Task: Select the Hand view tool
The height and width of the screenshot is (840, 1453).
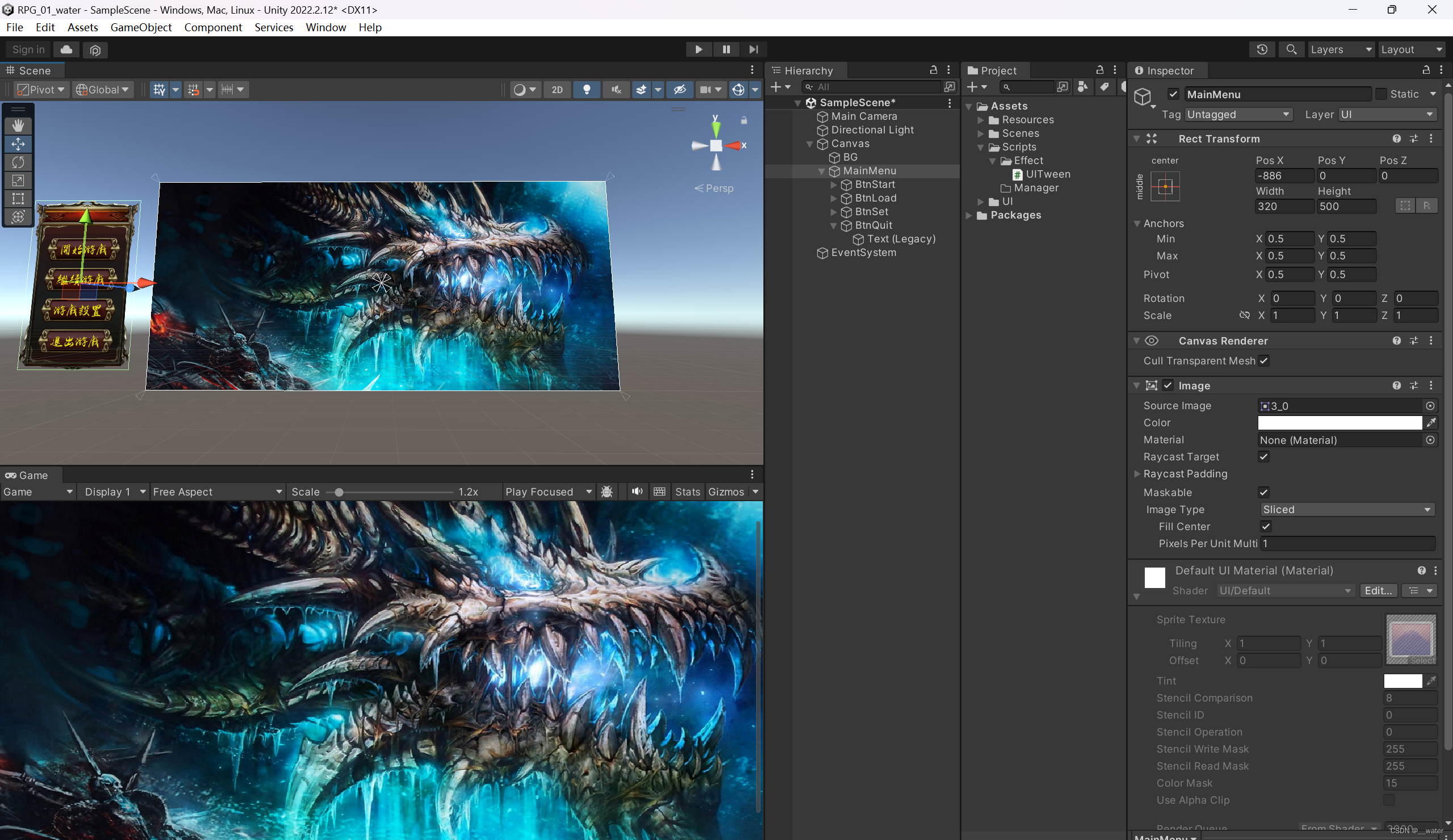Action: click(18, 125)
